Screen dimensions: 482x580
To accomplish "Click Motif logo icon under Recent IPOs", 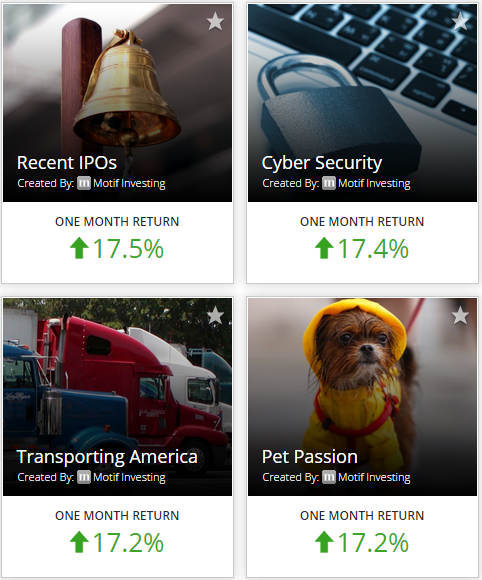I will point(84,183).
